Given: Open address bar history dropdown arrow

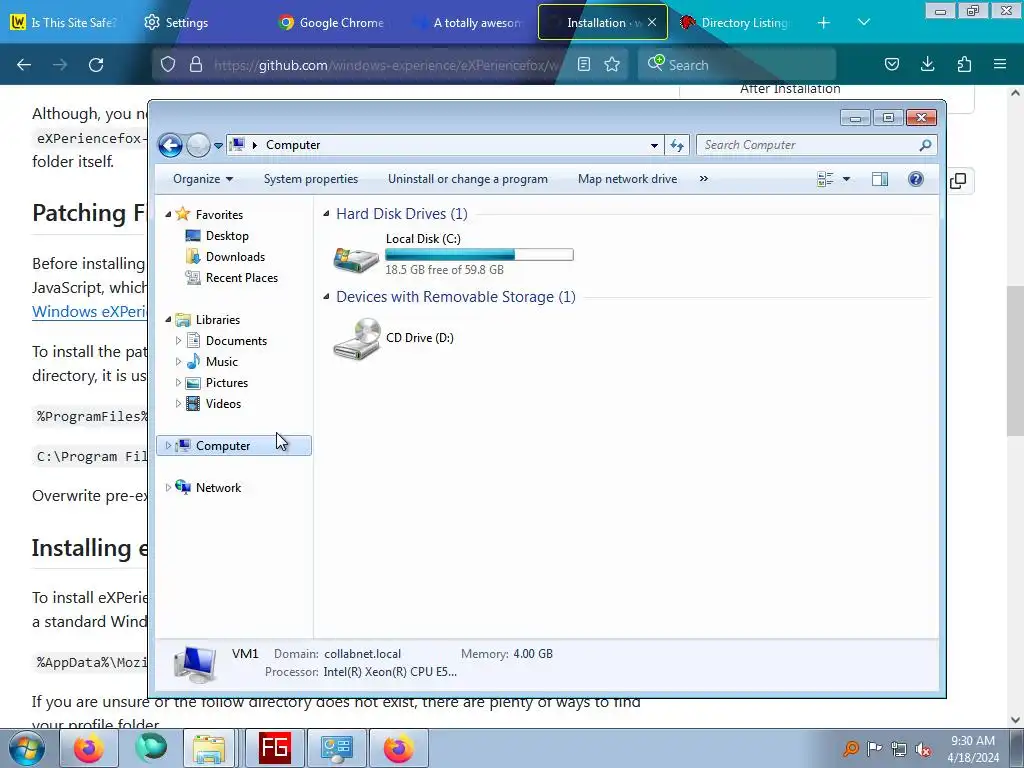Looking at the screenshot, I should pyautogui.click(x=654, y=146).
